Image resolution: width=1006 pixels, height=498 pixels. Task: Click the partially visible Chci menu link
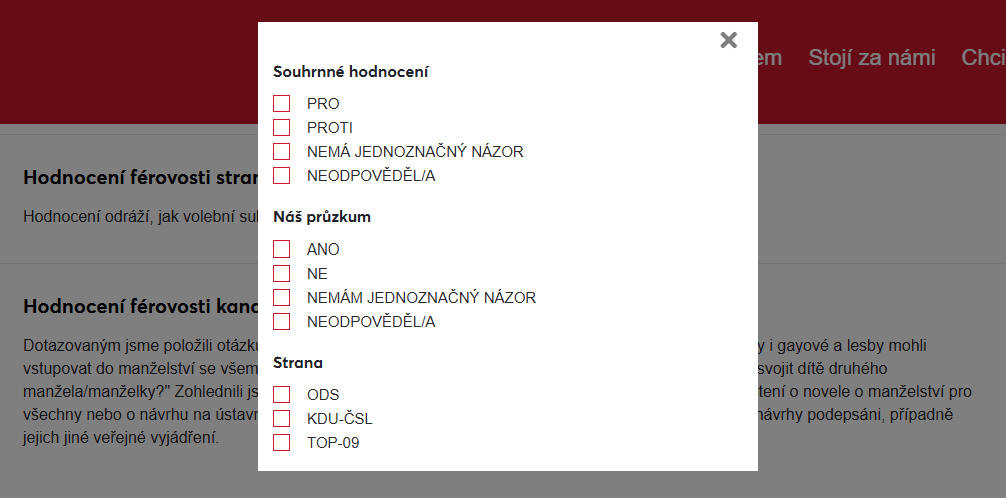(982, 58)
